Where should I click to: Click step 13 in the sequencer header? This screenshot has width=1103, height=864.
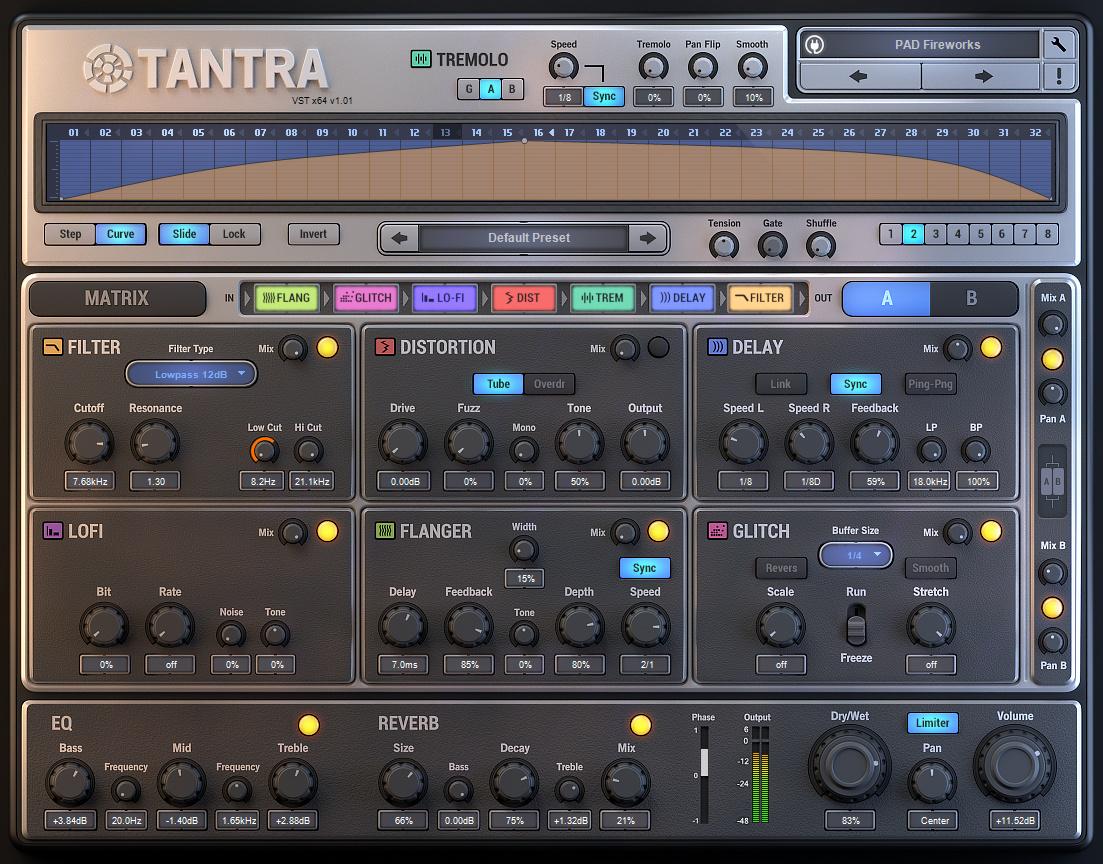click(445, 132)
